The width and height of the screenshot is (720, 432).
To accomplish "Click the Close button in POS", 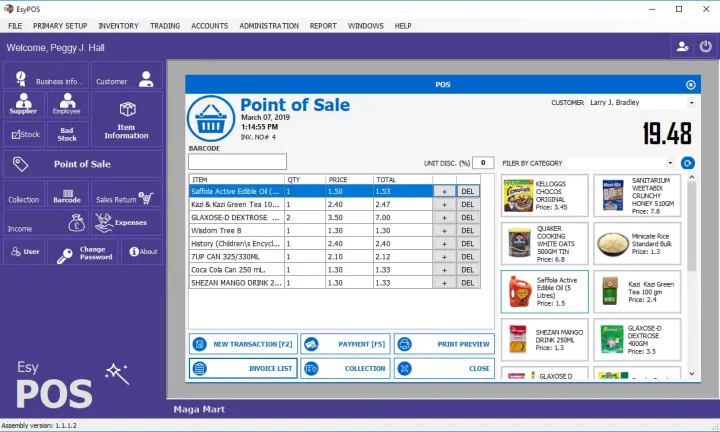I will pyautogui.click(x=444, y=368).
